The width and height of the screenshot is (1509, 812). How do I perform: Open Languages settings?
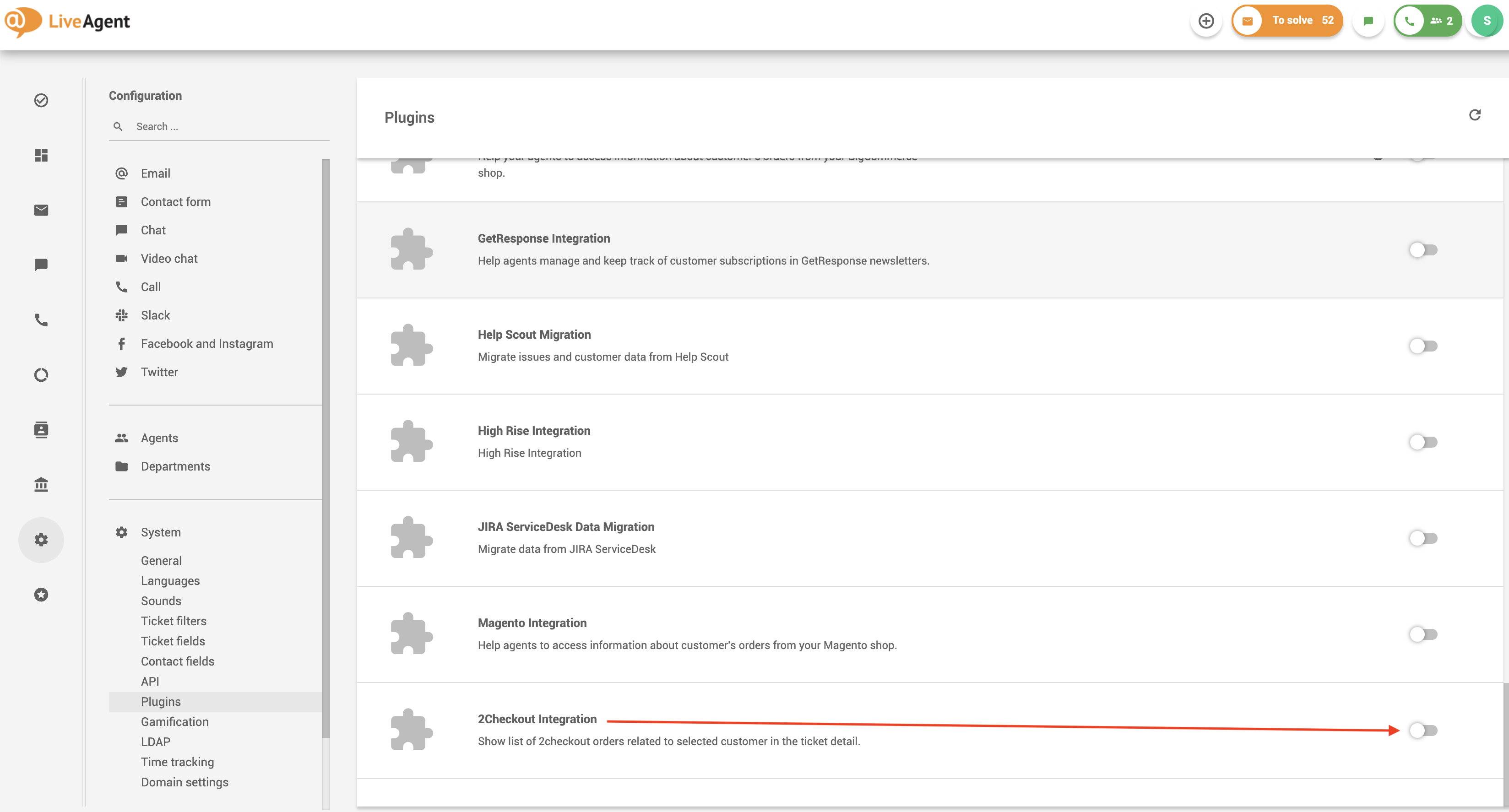170,580
